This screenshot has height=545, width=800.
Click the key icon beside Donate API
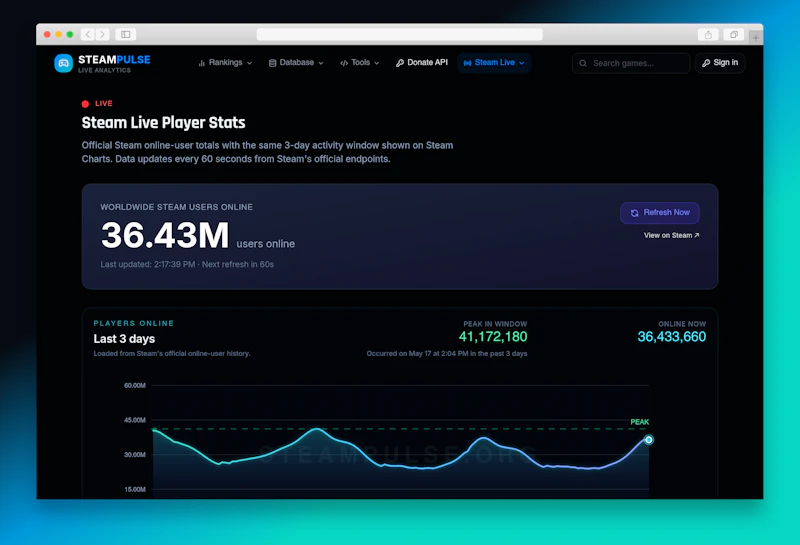click(x=400, y=63)
